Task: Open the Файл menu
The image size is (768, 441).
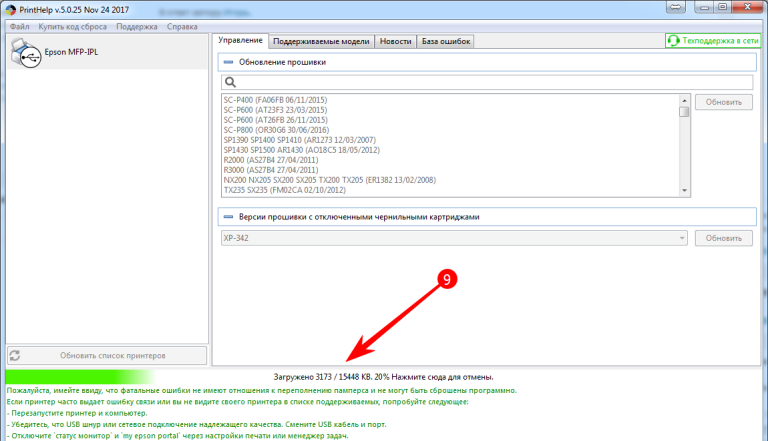Action: [19, 25]
